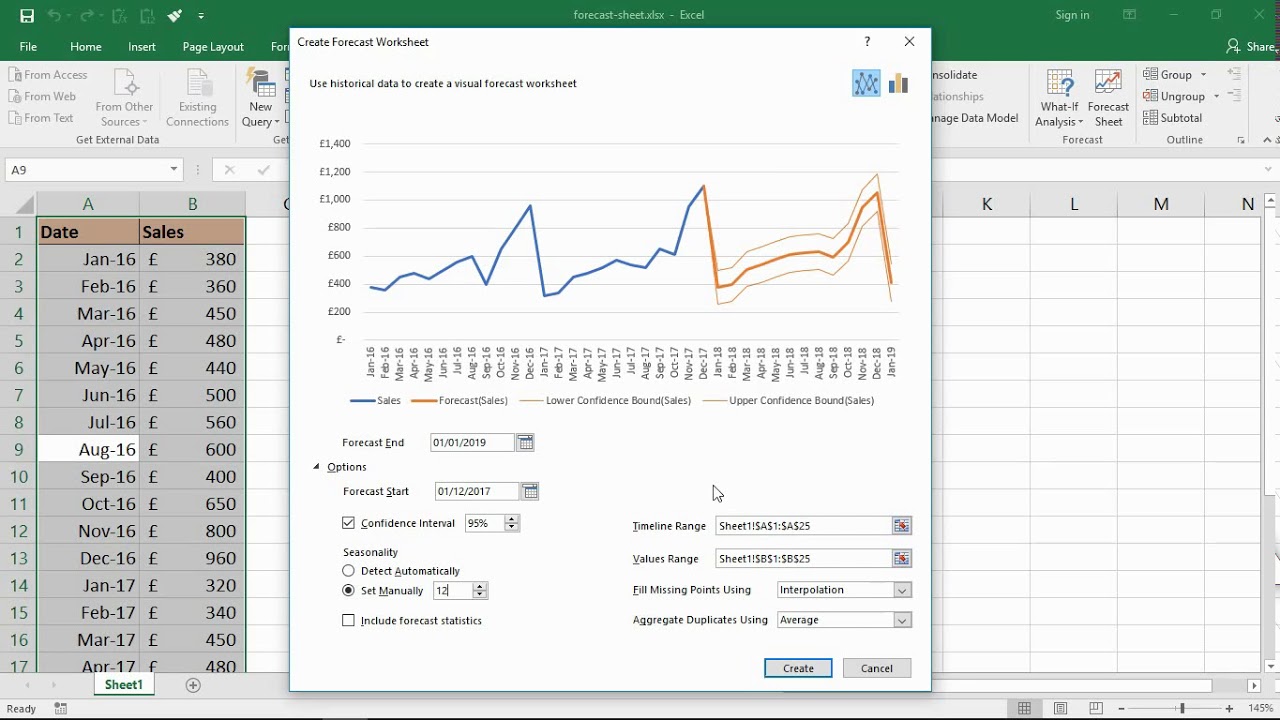Screen dimensions: 1280x720
Task: Click the Cancel button
Action: tap(877, 668)
